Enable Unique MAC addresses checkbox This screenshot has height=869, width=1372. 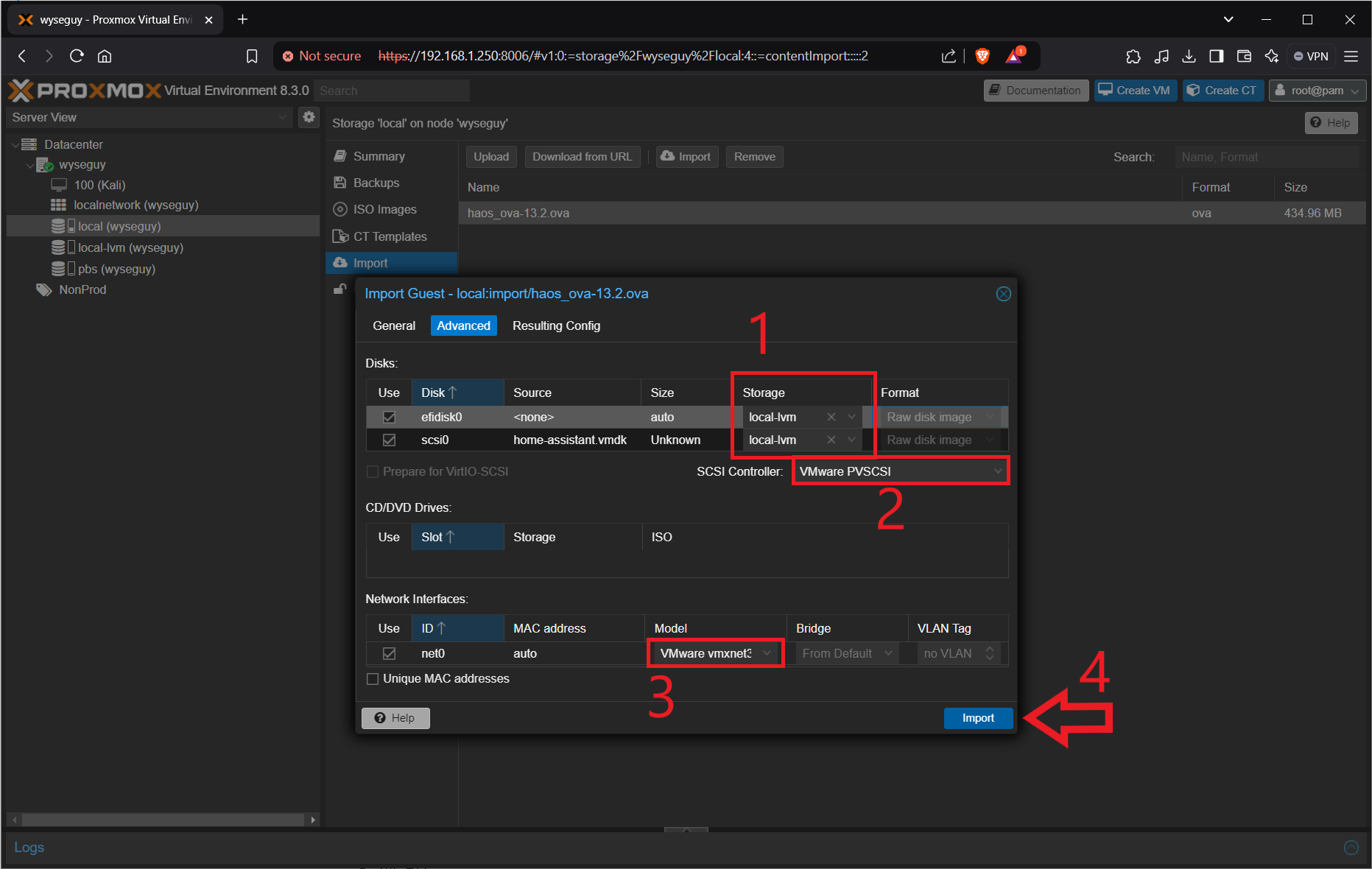point(373,678)
